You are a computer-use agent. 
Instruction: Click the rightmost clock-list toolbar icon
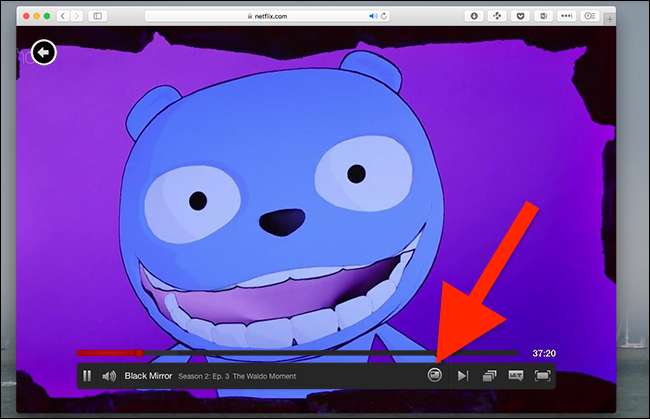589,16
